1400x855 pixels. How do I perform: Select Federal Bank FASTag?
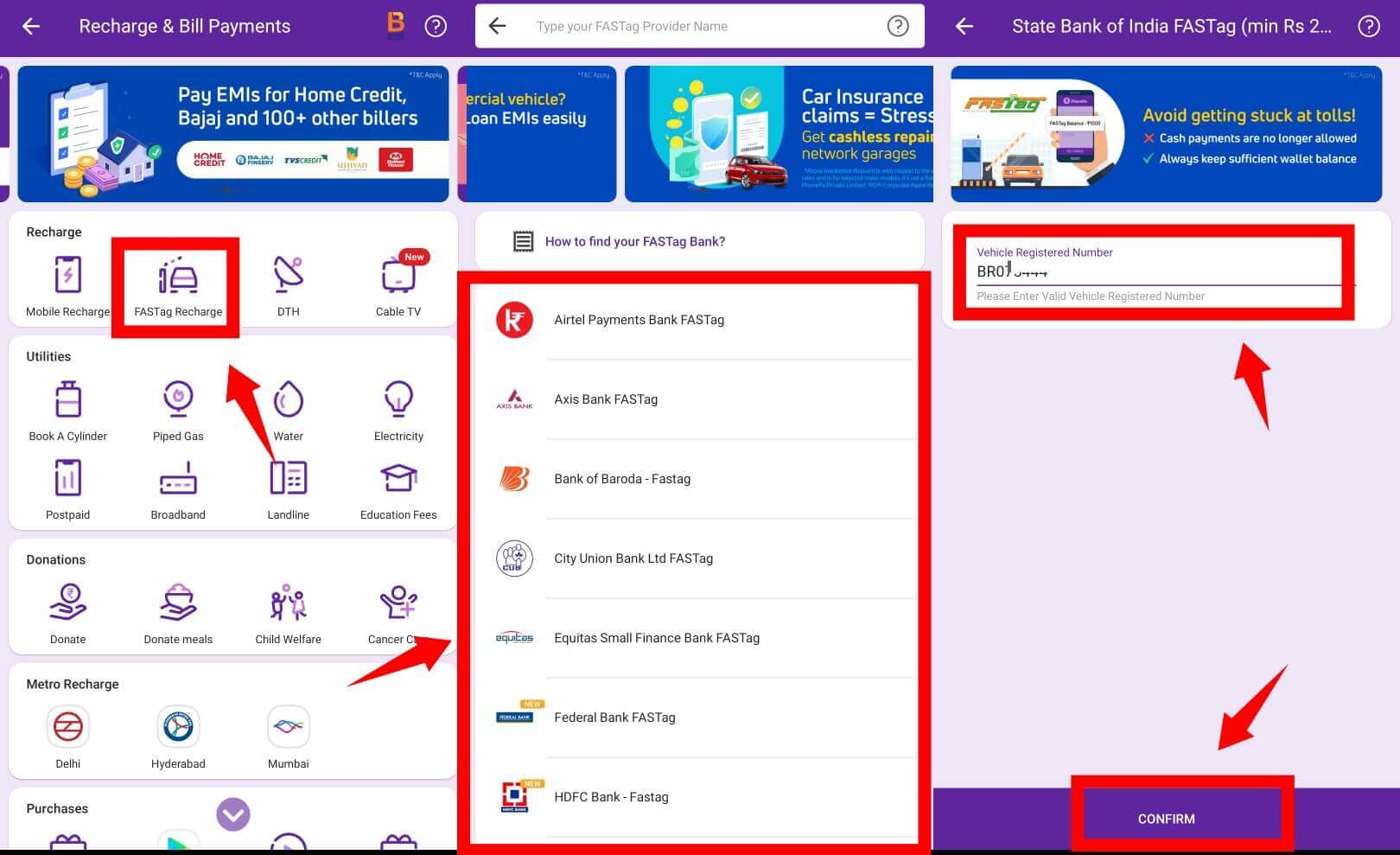[698, 718]
